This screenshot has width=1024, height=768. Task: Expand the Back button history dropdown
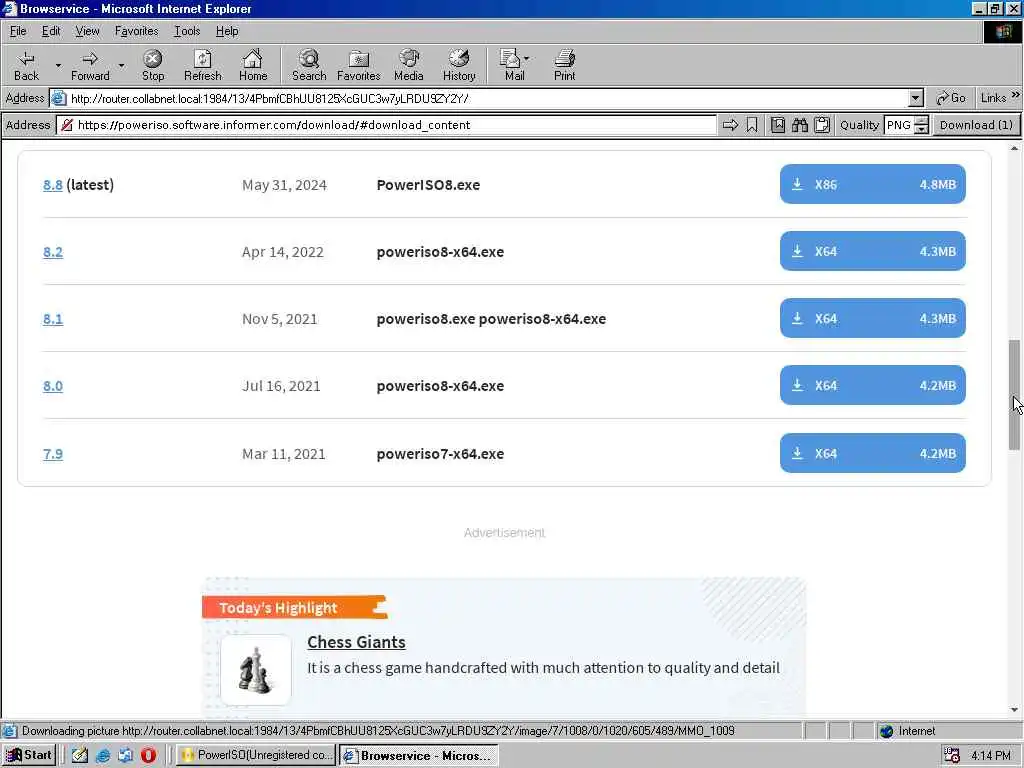[57, 65]
